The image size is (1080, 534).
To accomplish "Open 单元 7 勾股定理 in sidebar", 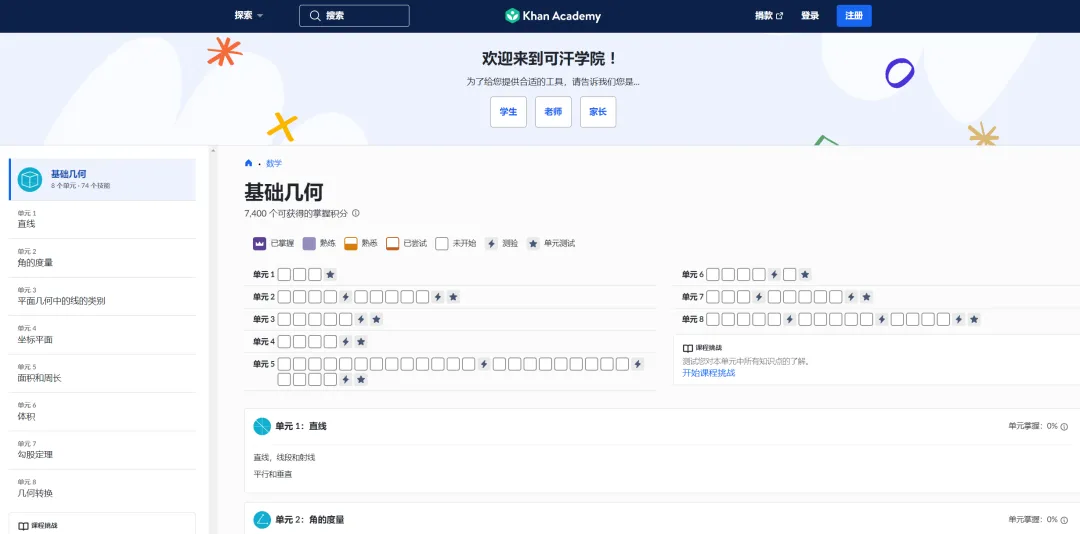I will click(x=103, y=451).
